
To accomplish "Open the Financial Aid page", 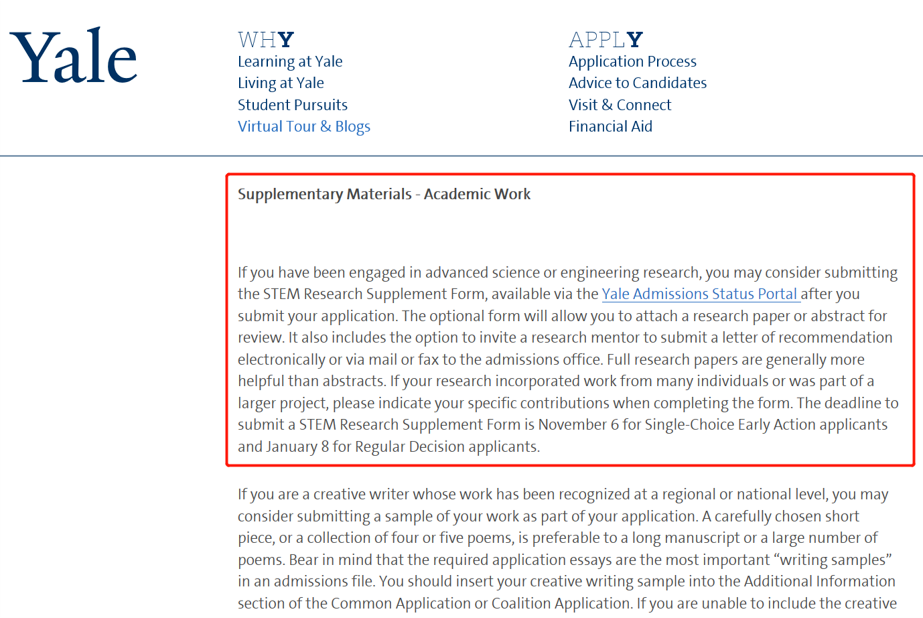I will click(x=610, y=127).
